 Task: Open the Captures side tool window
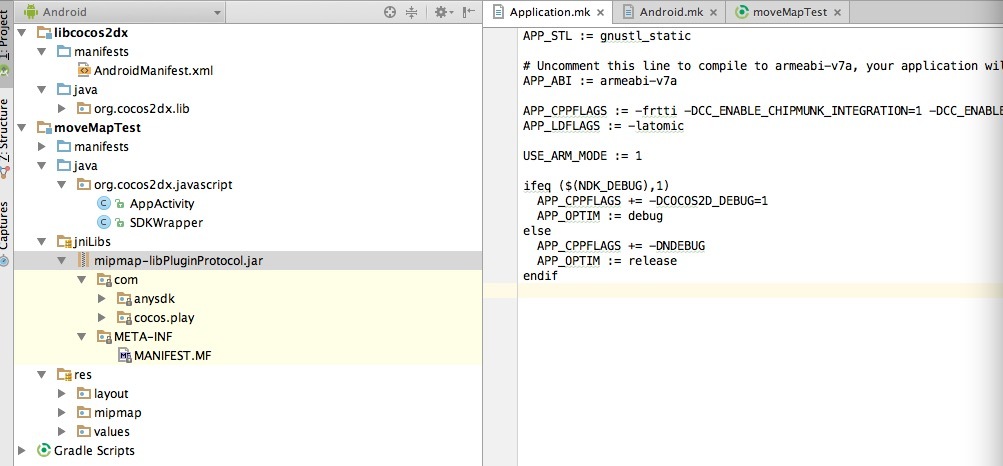click(5, 232)
